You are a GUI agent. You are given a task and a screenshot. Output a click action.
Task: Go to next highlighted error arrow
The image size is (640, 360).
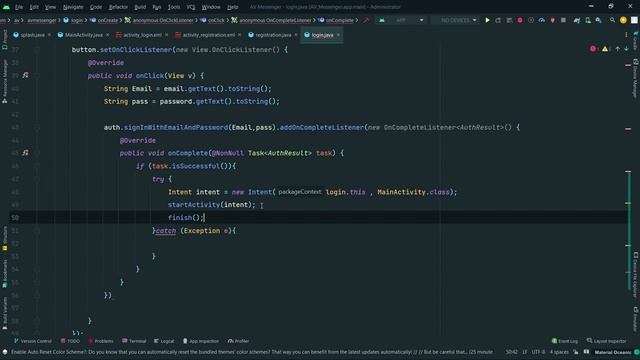coord(626,49)
